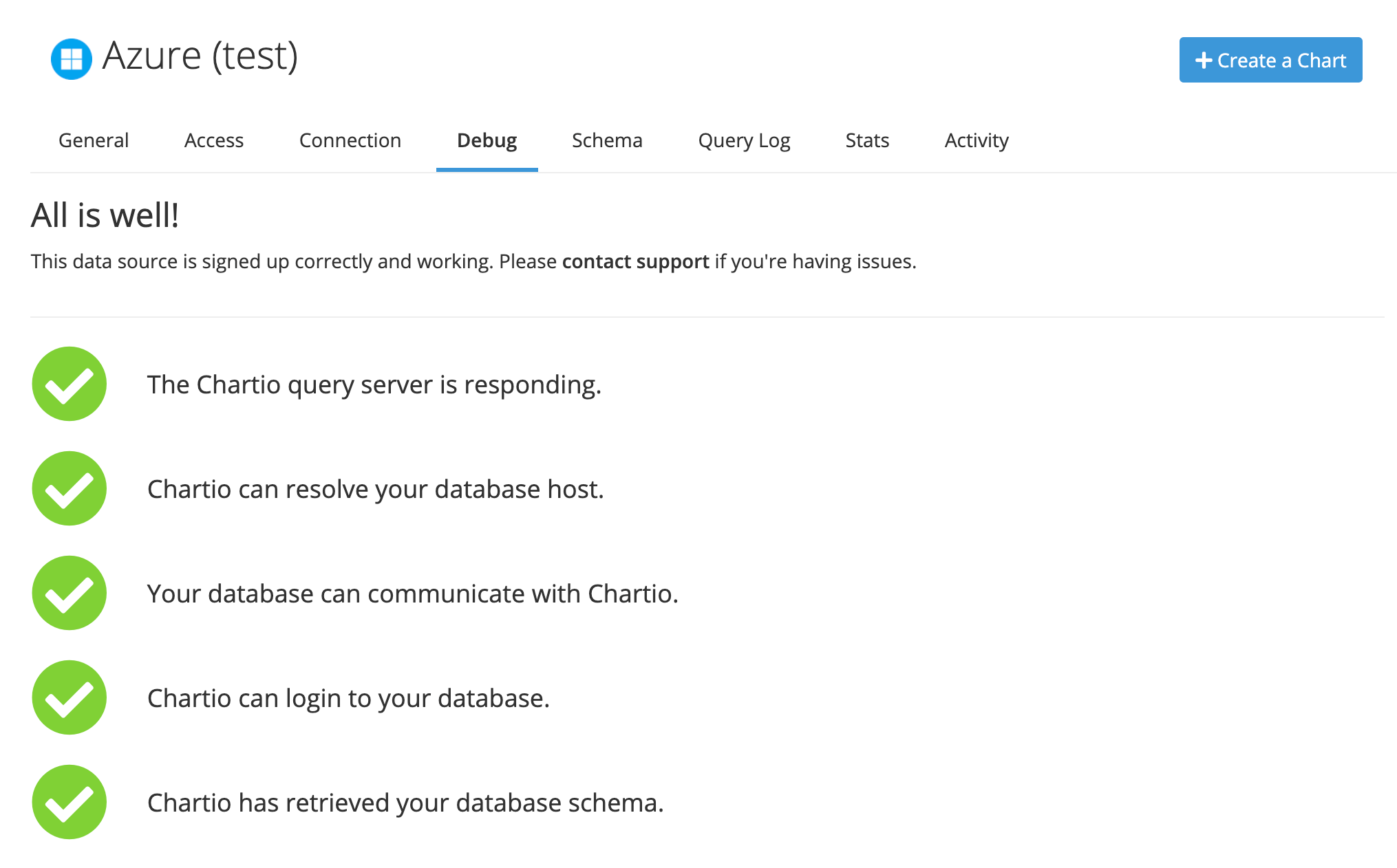Select the Stats tab

point(866,139)
